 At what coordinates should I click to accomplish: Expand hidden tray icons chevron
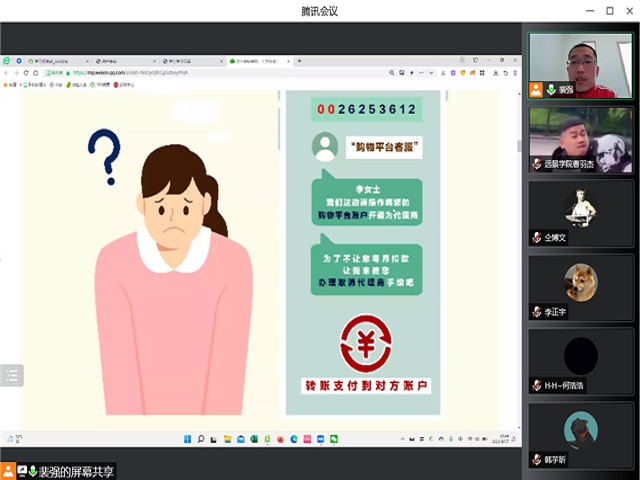402,439
